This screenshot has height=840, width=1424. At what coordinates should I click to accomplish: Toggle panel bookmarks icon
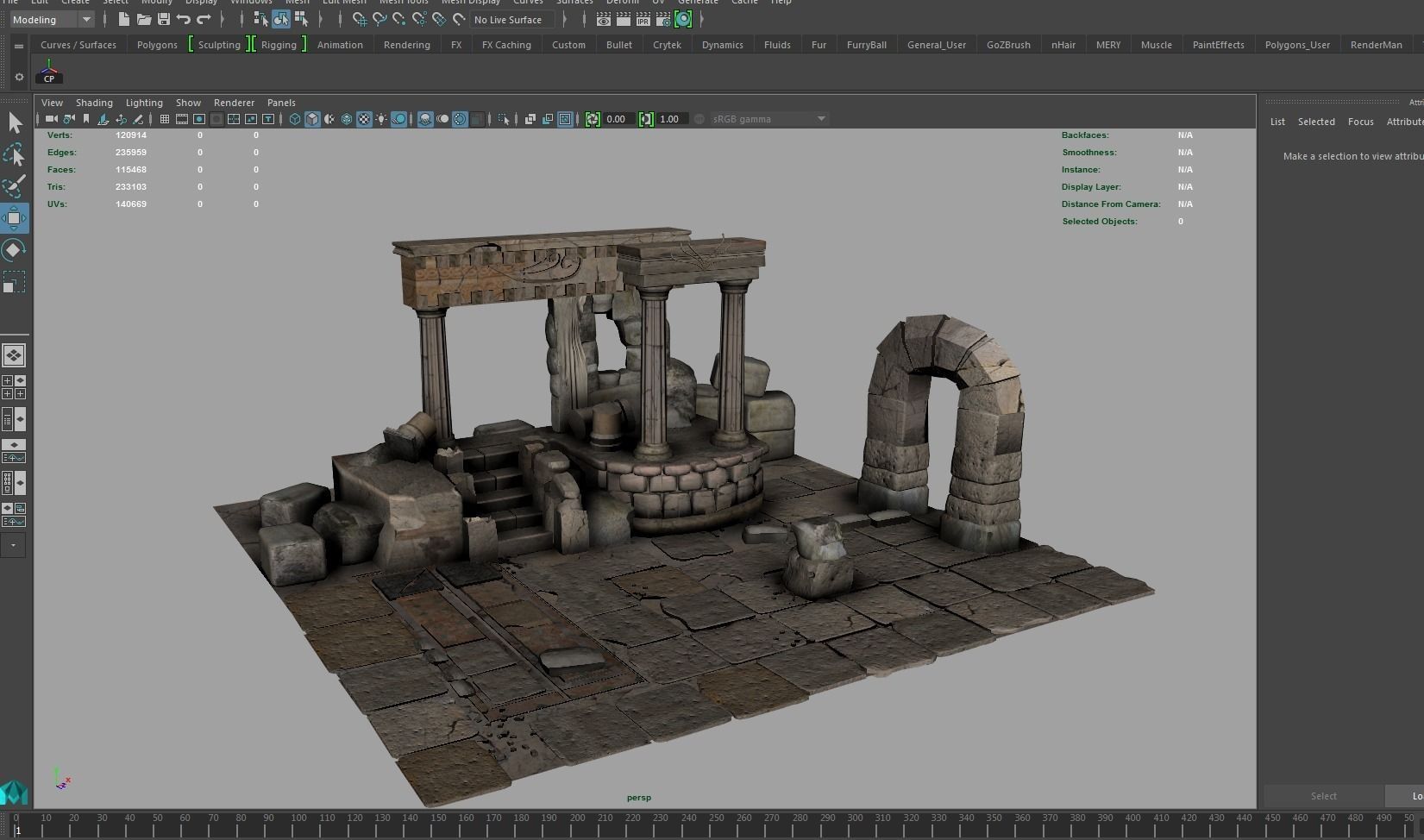point(86,119)
